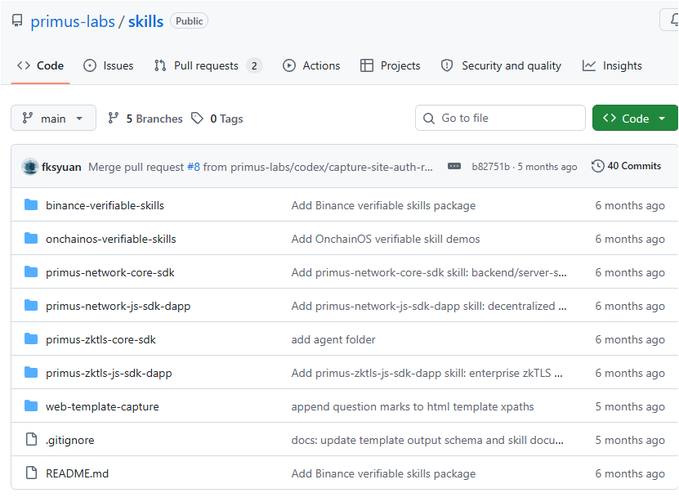Open the Insights tab

click(612, 66)
